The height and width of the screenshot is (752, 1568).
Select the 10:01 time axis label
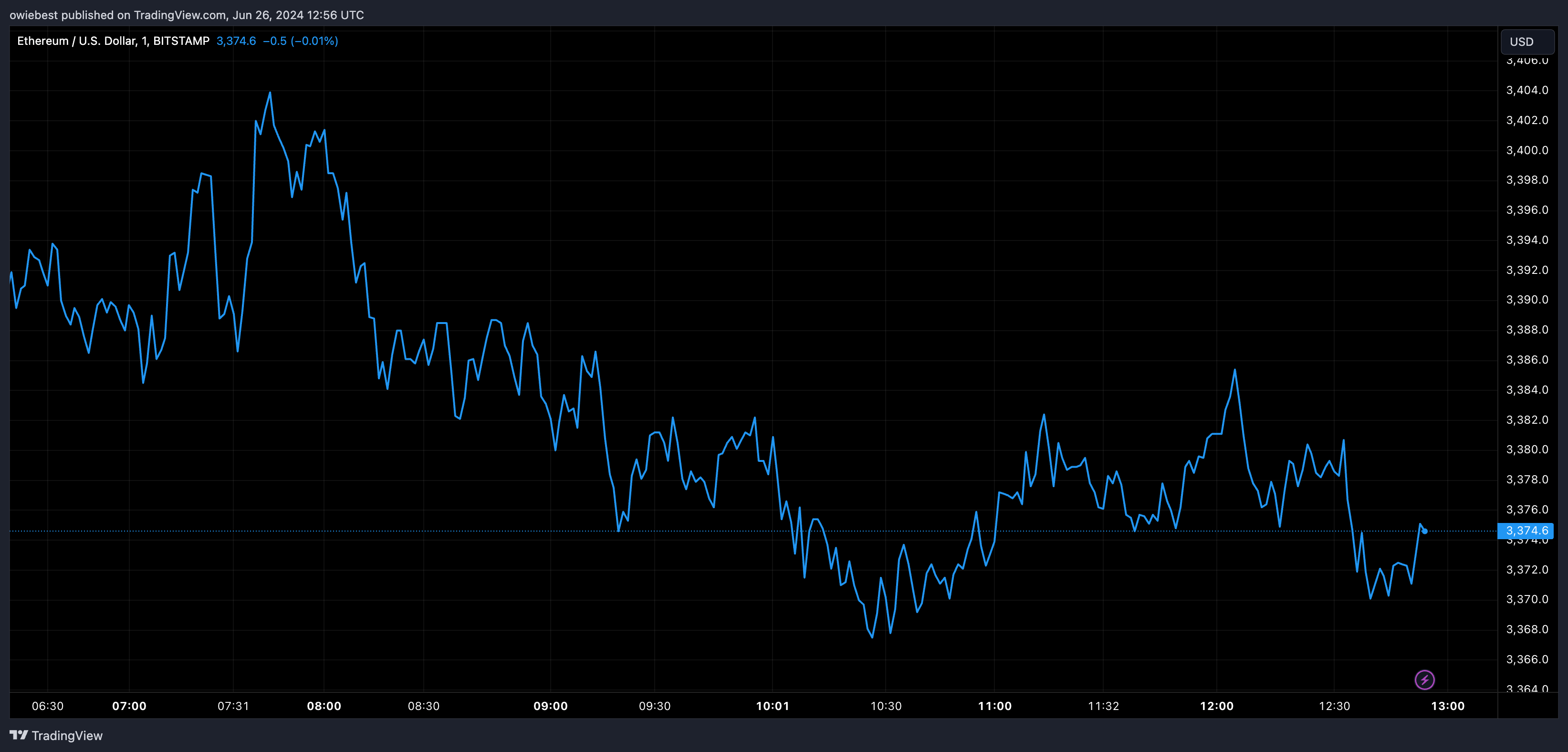[773, 706]
